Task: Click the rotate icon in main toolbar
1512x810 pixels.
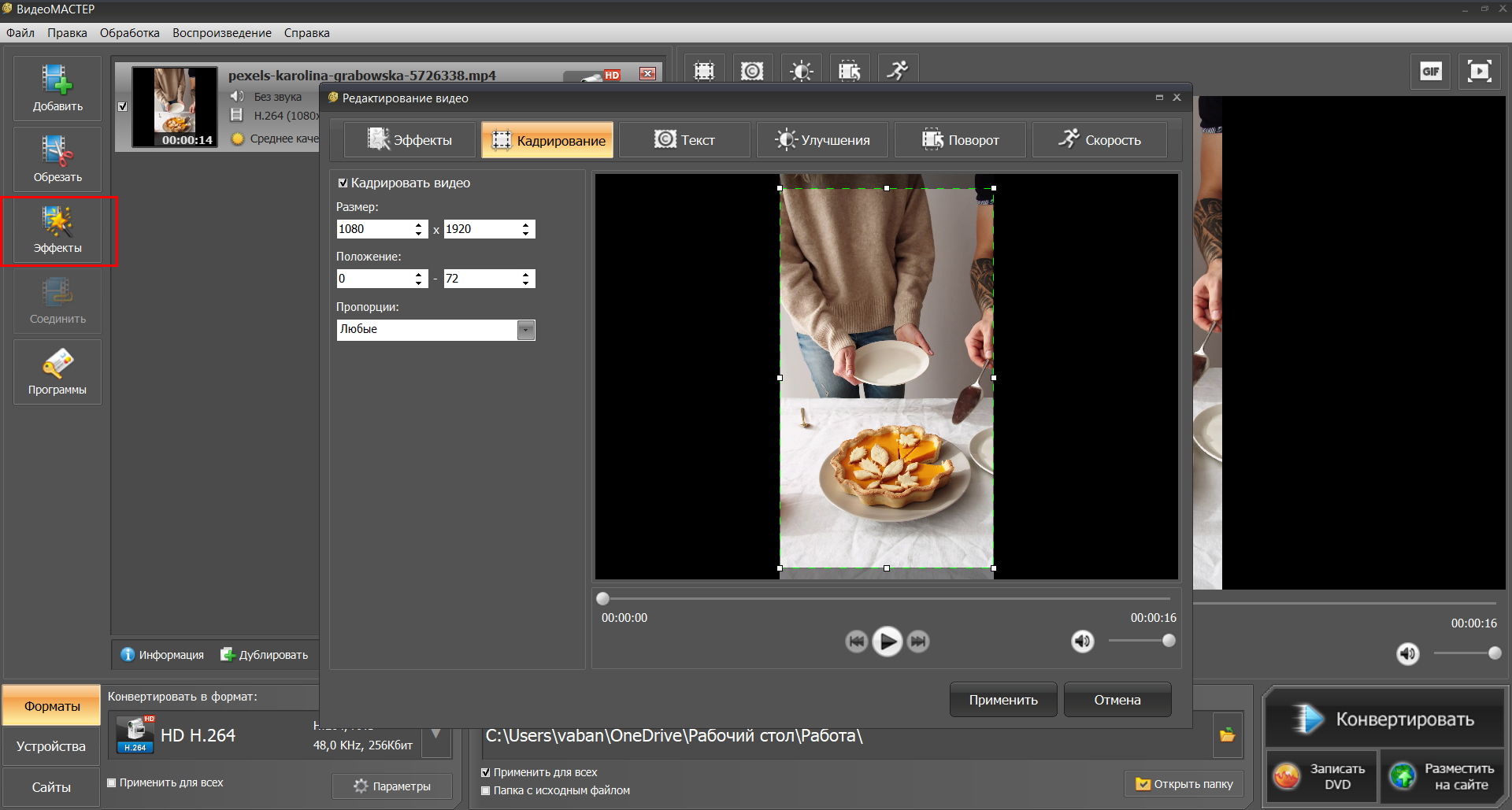Action: [850, 71]
